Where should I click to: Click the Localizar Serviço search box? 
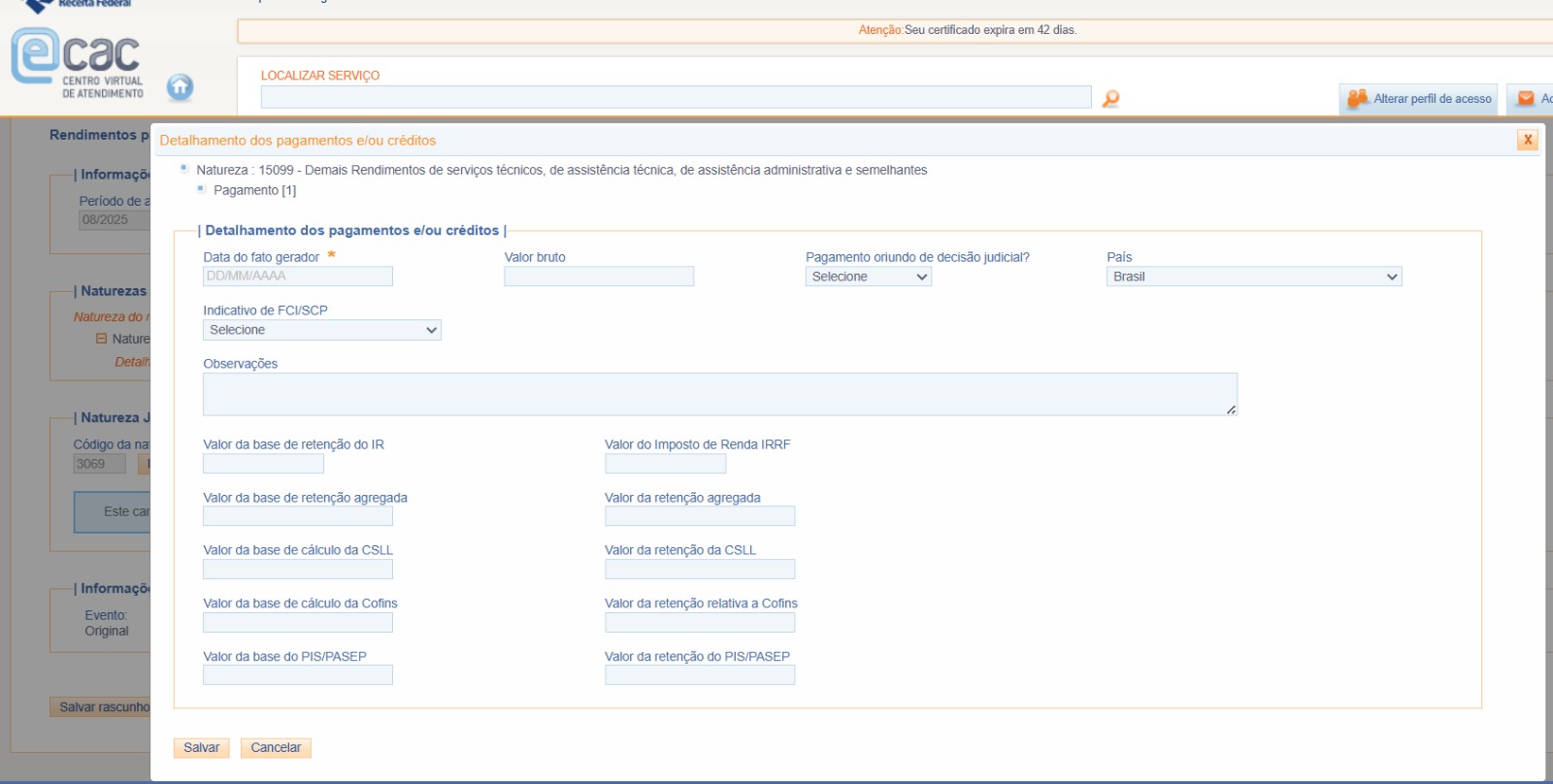click(x=676, y=97)
